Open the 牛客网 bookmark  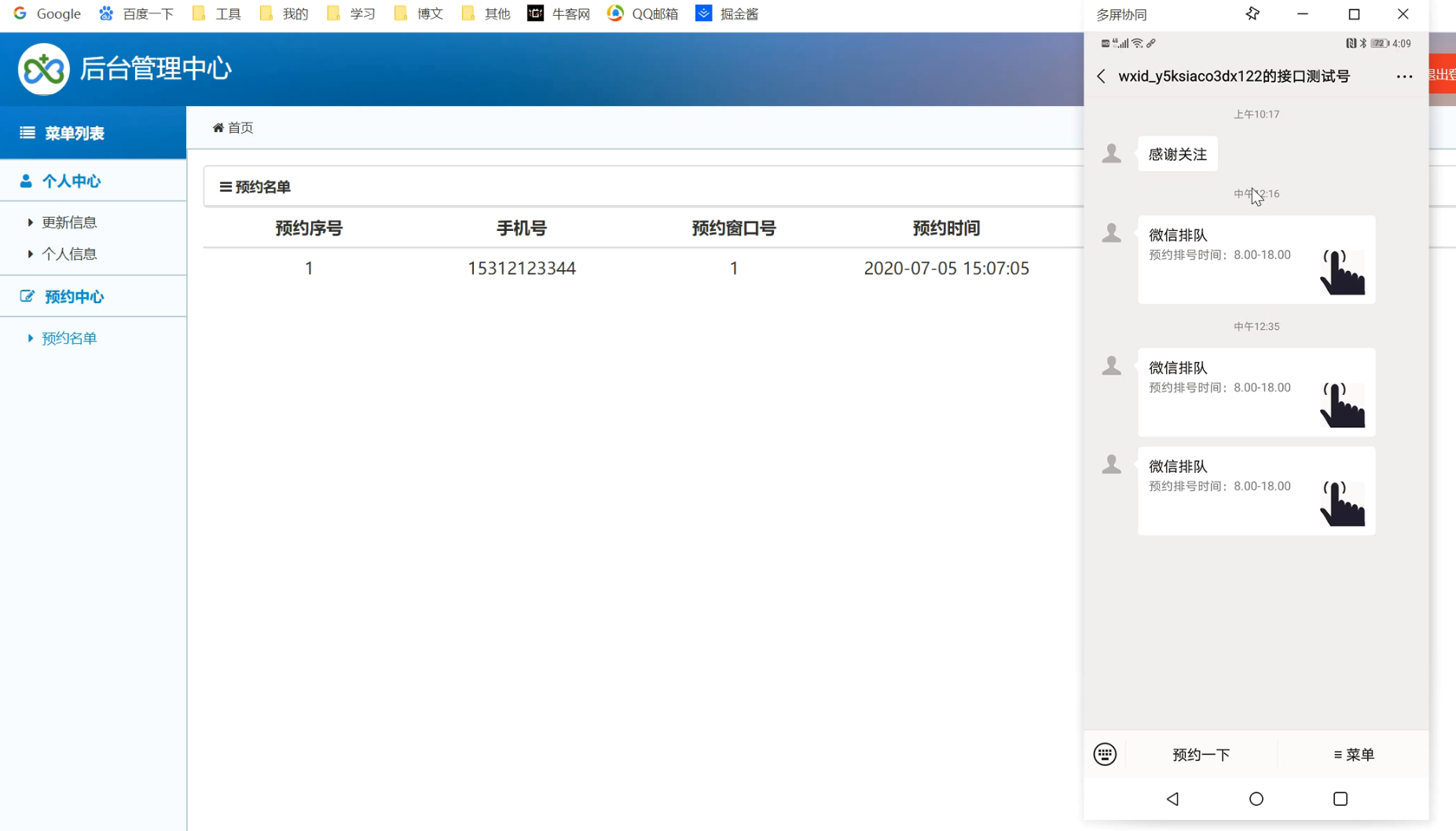click(x=559, y=13)
